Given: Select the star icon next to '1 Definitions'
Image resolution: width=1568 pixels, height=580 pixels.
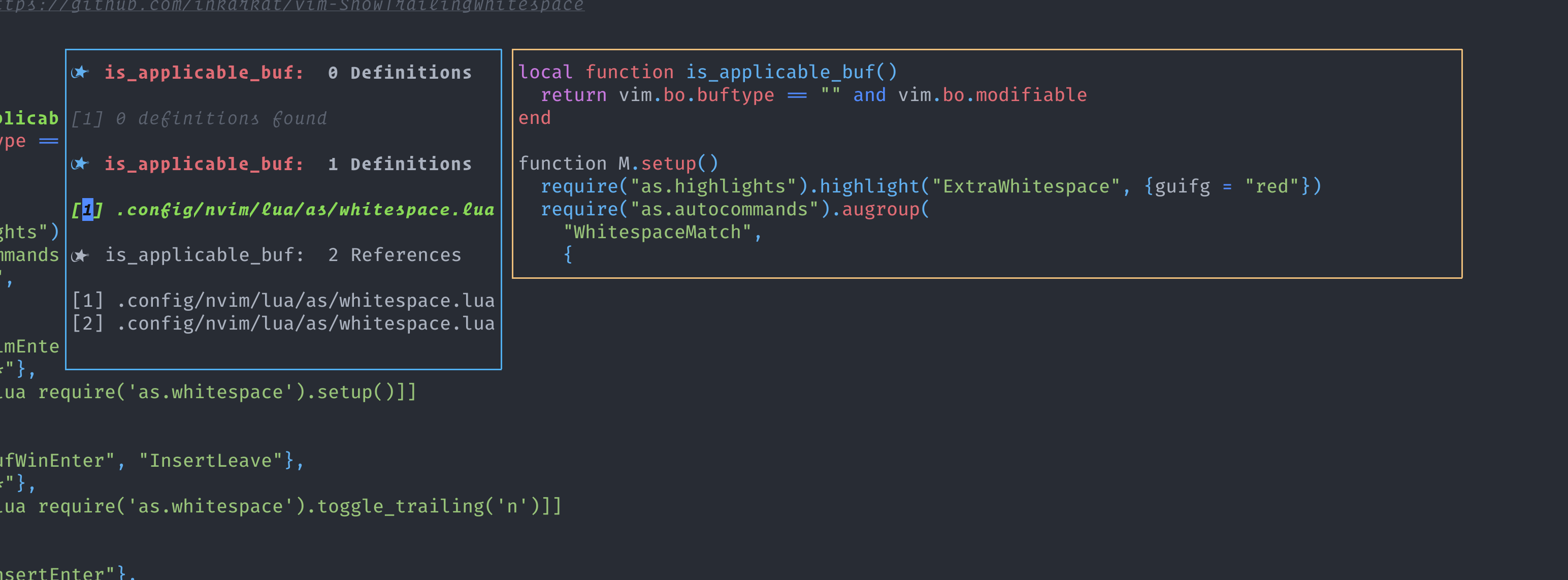Looking at the screenshot, I should tap(81, 164).
